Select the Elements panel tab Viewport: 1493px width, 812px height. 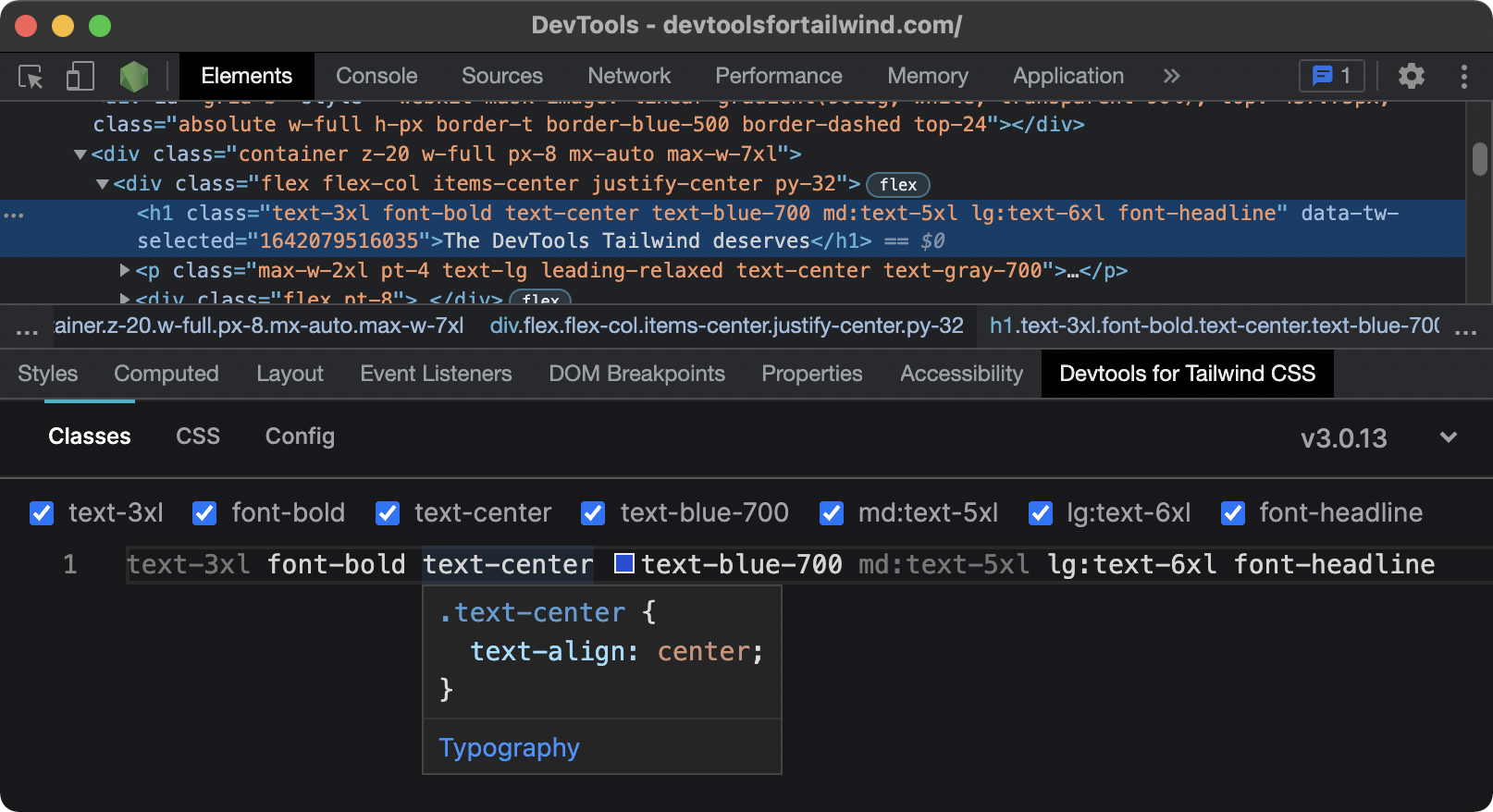246,76
